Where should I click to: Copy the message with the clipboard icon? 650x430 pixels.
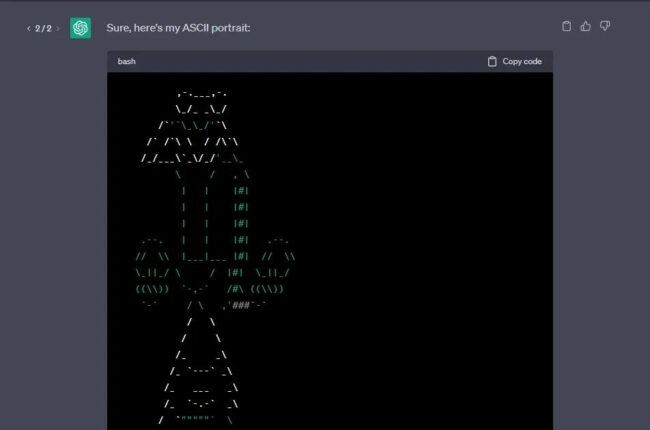(x=567, y=27)
